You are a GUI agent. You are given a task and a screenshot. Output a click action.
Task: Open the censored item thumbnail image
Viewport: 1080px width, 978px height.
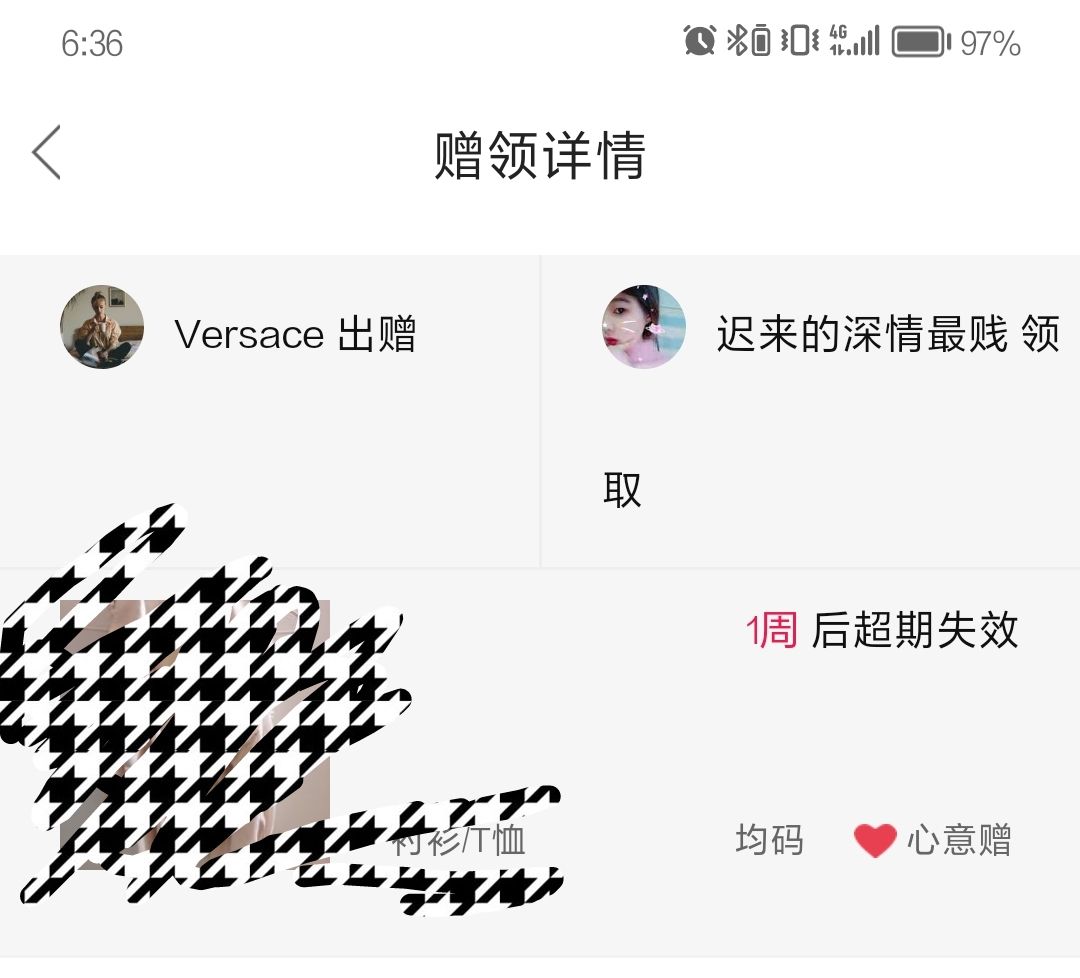click(195, 731)
